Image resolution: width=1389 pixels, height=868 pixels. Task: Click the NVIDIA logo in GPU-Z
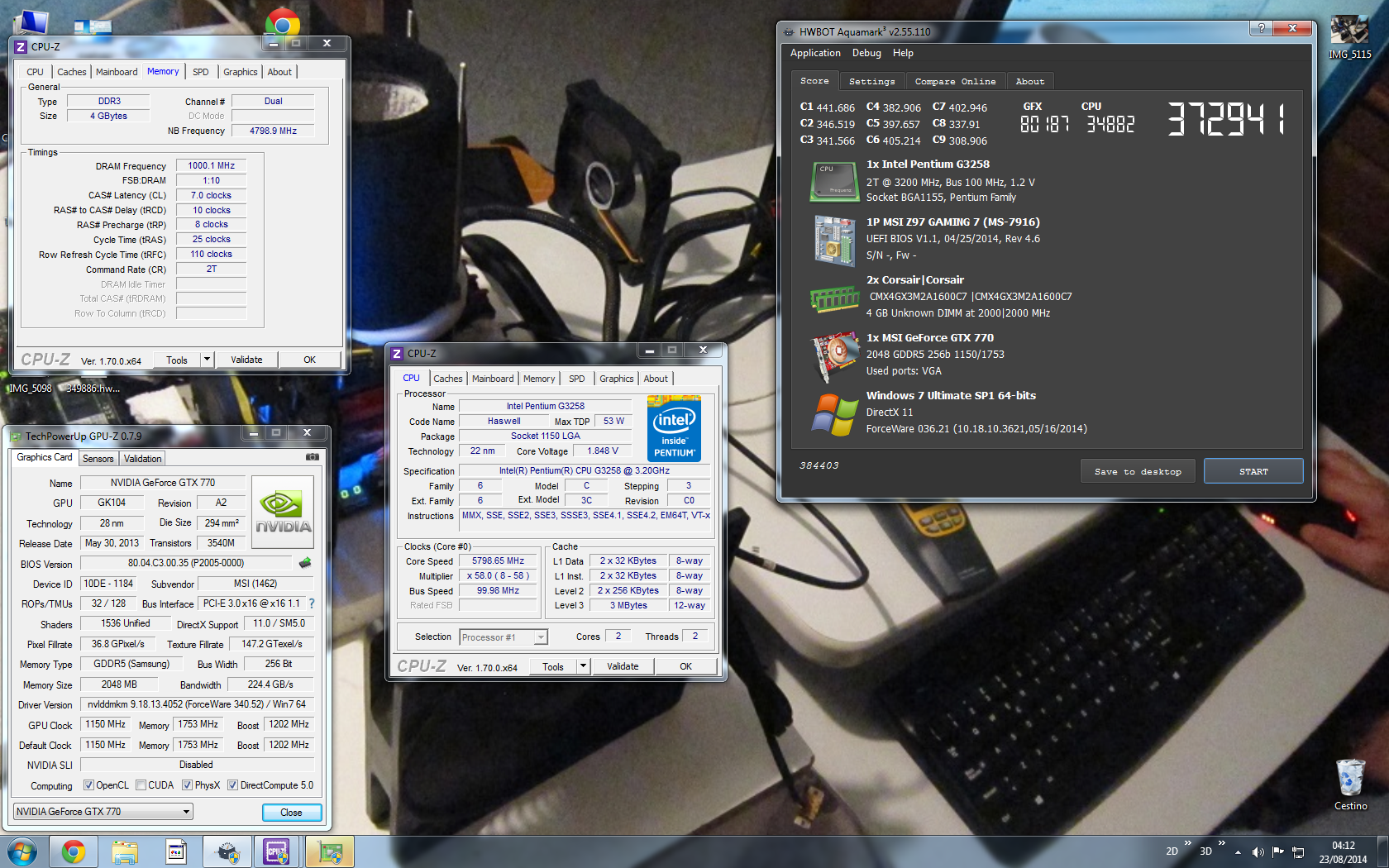point(283,513)
